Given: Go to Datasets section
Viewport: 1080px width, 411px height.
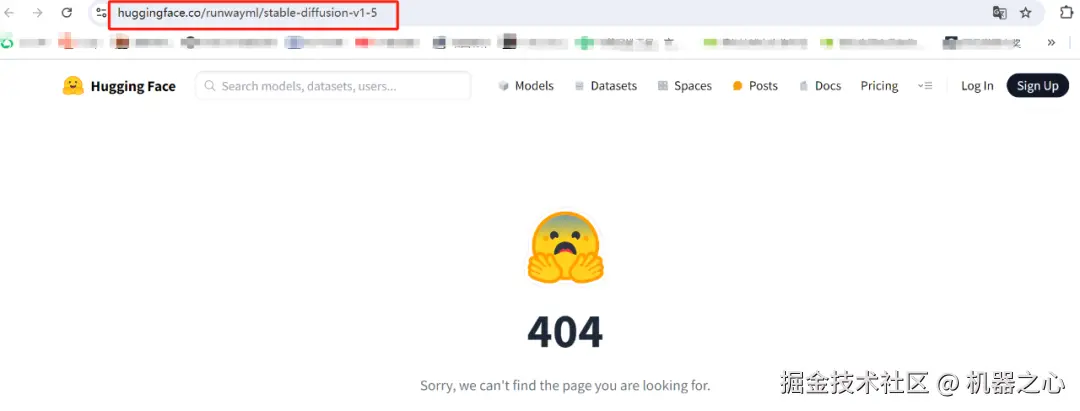Looking at the screenshot, I should pos(605,86).
